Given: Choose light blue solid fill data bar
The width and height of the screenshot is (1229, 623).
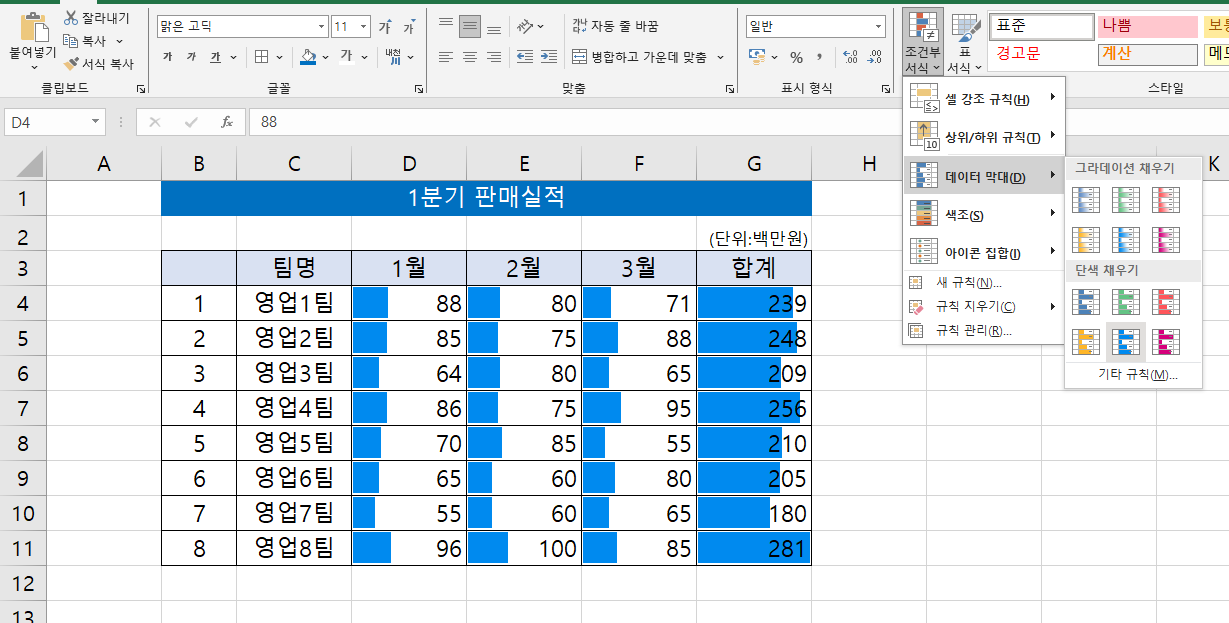Looking at the screenshot, I should click(x=1126, y=343).
